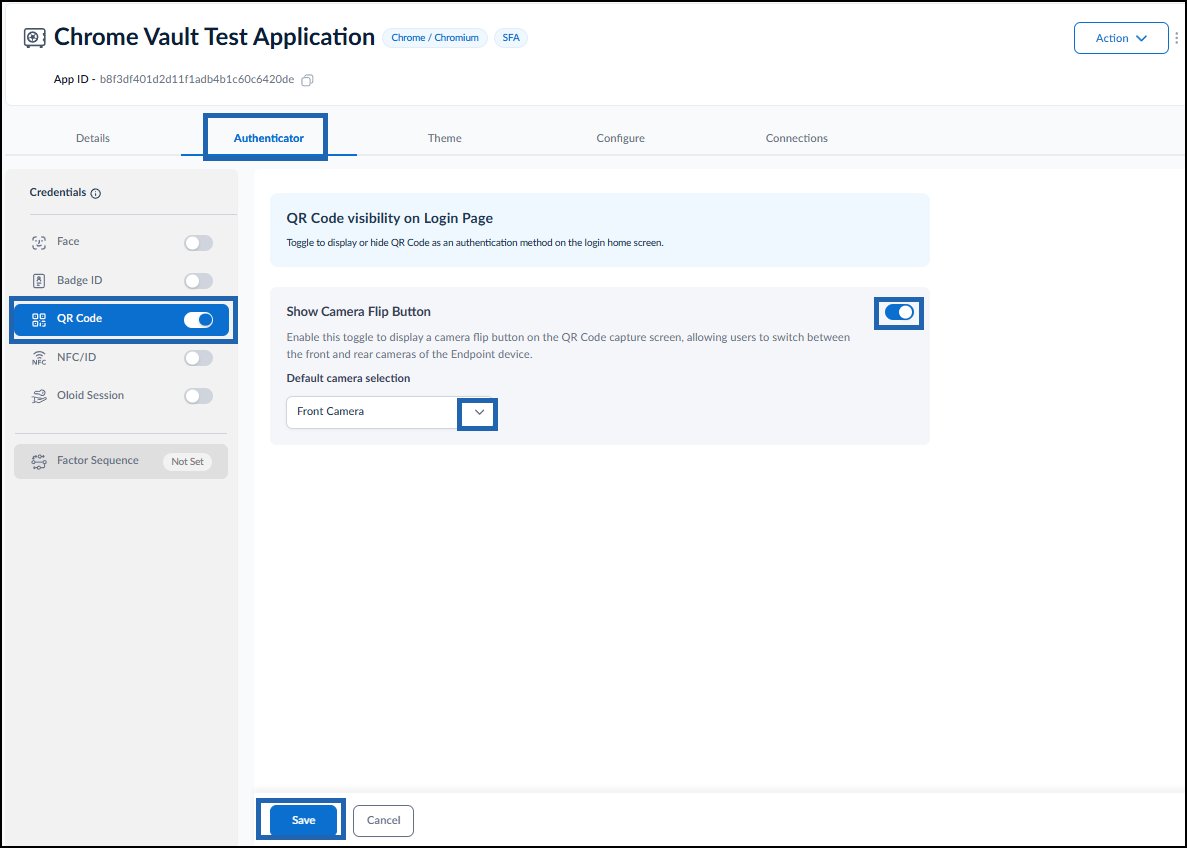The height and width of the screenshot is (848, 1187).
Task: Click the Face credential icon
Action: (x=39, y=242)
